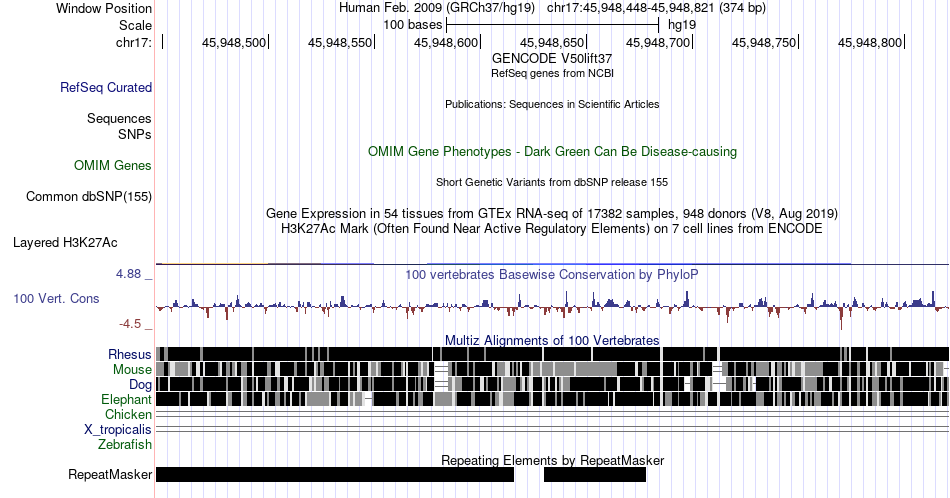Click the 45,948,500 ruler tick
Screen dimensions: 950x498
pyautogui.click(x=235, y=42)
